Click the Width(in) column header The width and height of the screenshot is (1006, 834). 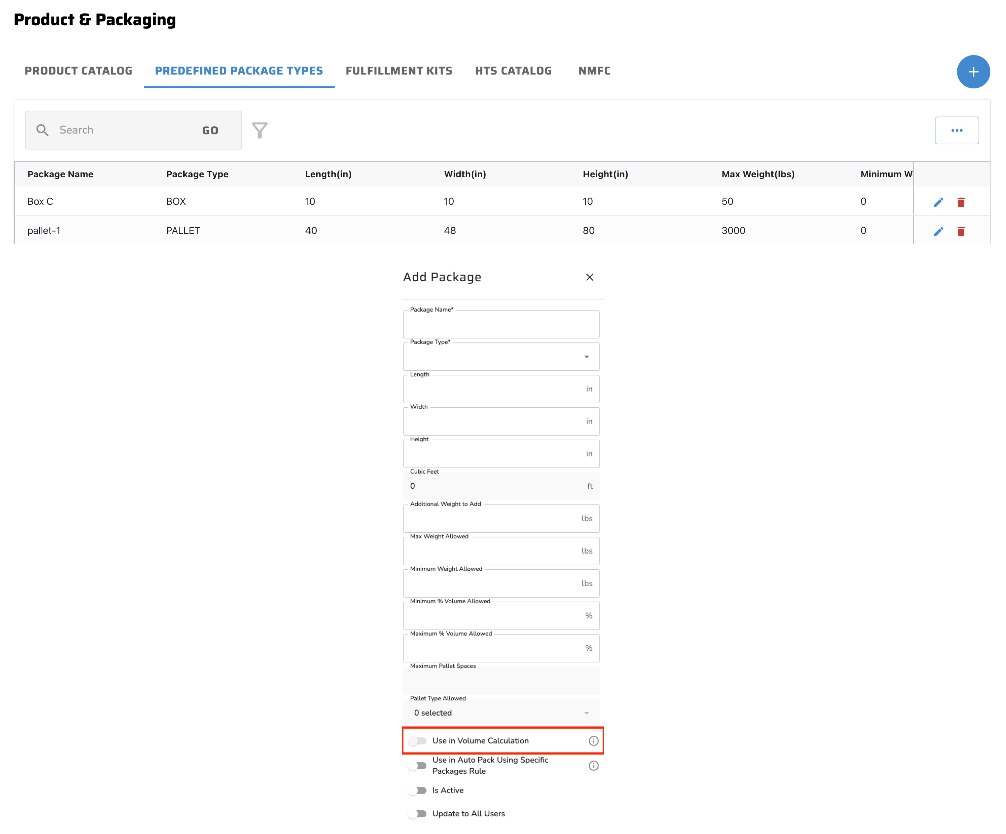pyautogui.click(x=465, y=174)
